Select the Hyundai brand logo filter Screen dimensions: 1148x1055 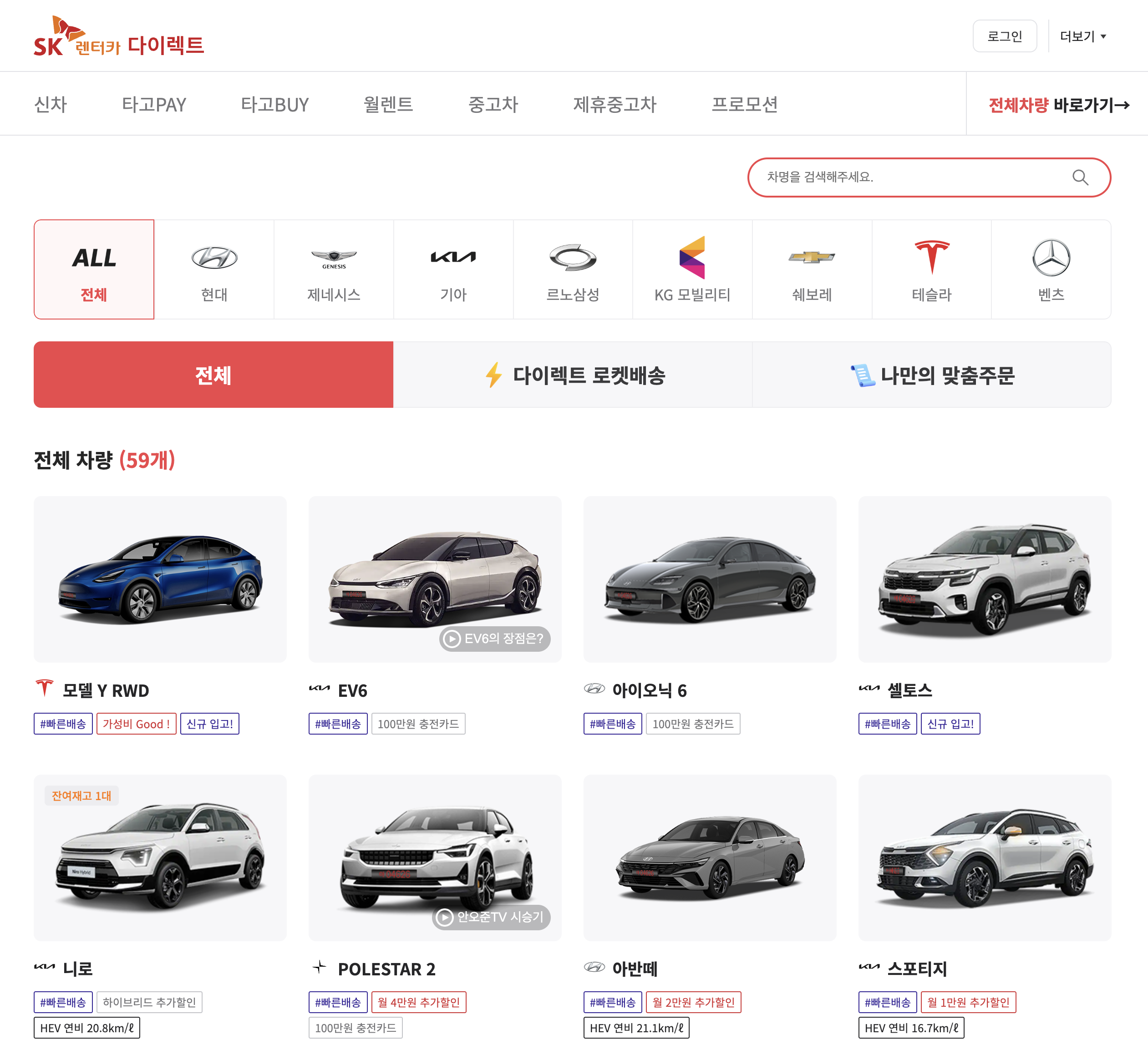pos(214,258)
